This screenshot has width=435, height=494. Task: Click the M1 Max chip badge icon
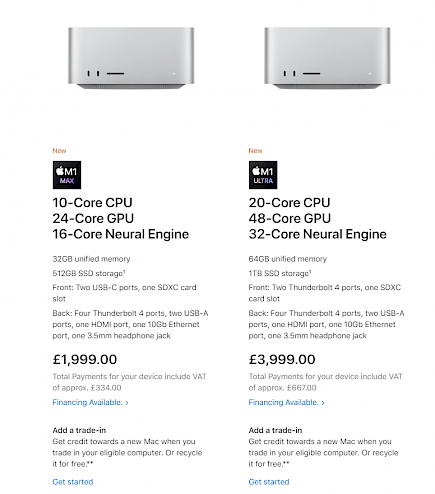(x=67, y=175)
